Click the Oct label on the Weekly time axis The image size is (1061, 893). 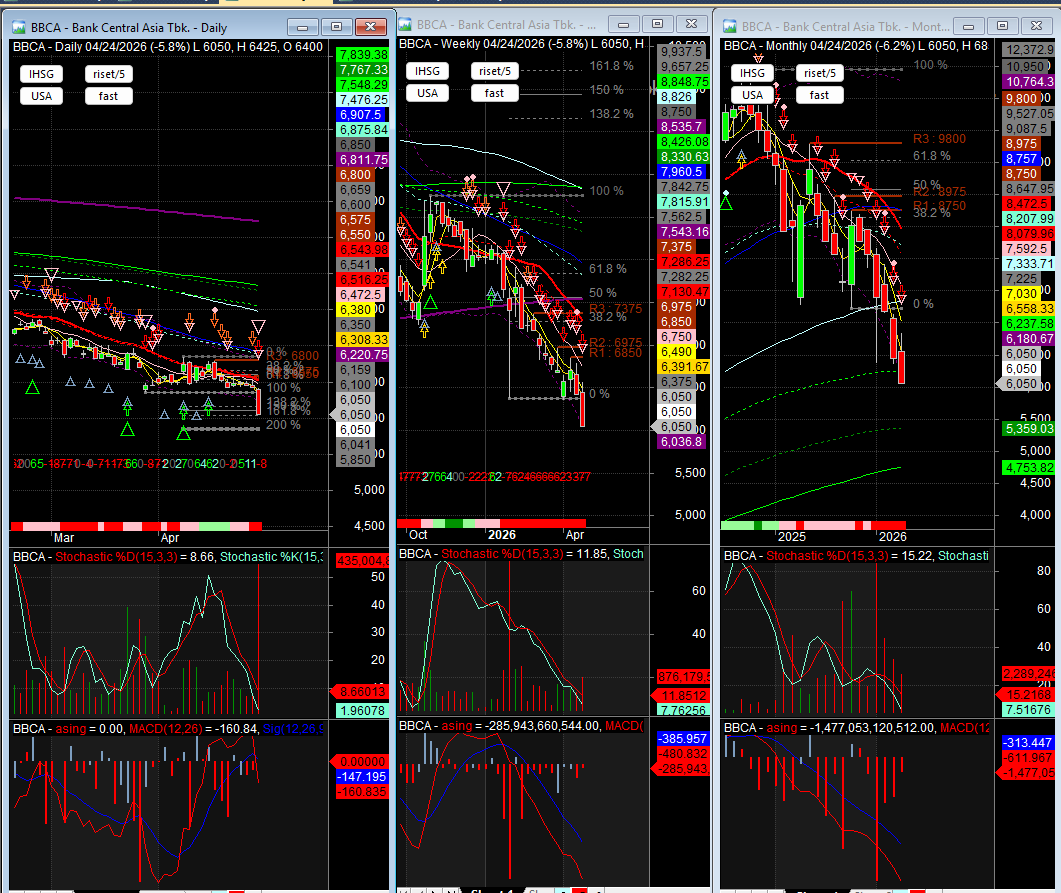coord(418,534)
